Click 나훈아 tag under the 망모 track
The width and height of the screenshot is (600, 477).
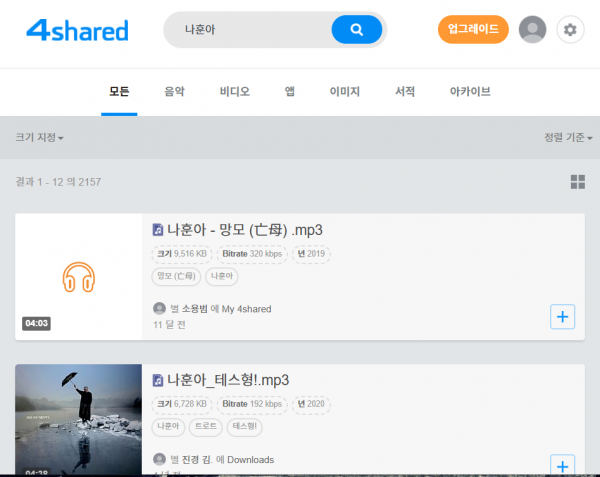(222, 276)
